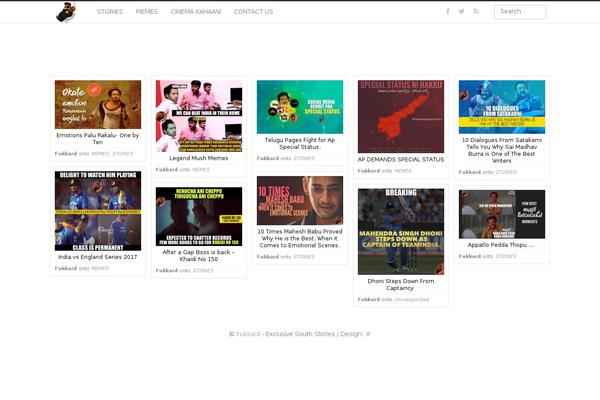
Task: Open the Contact Us page
Action: click(253, 12)
